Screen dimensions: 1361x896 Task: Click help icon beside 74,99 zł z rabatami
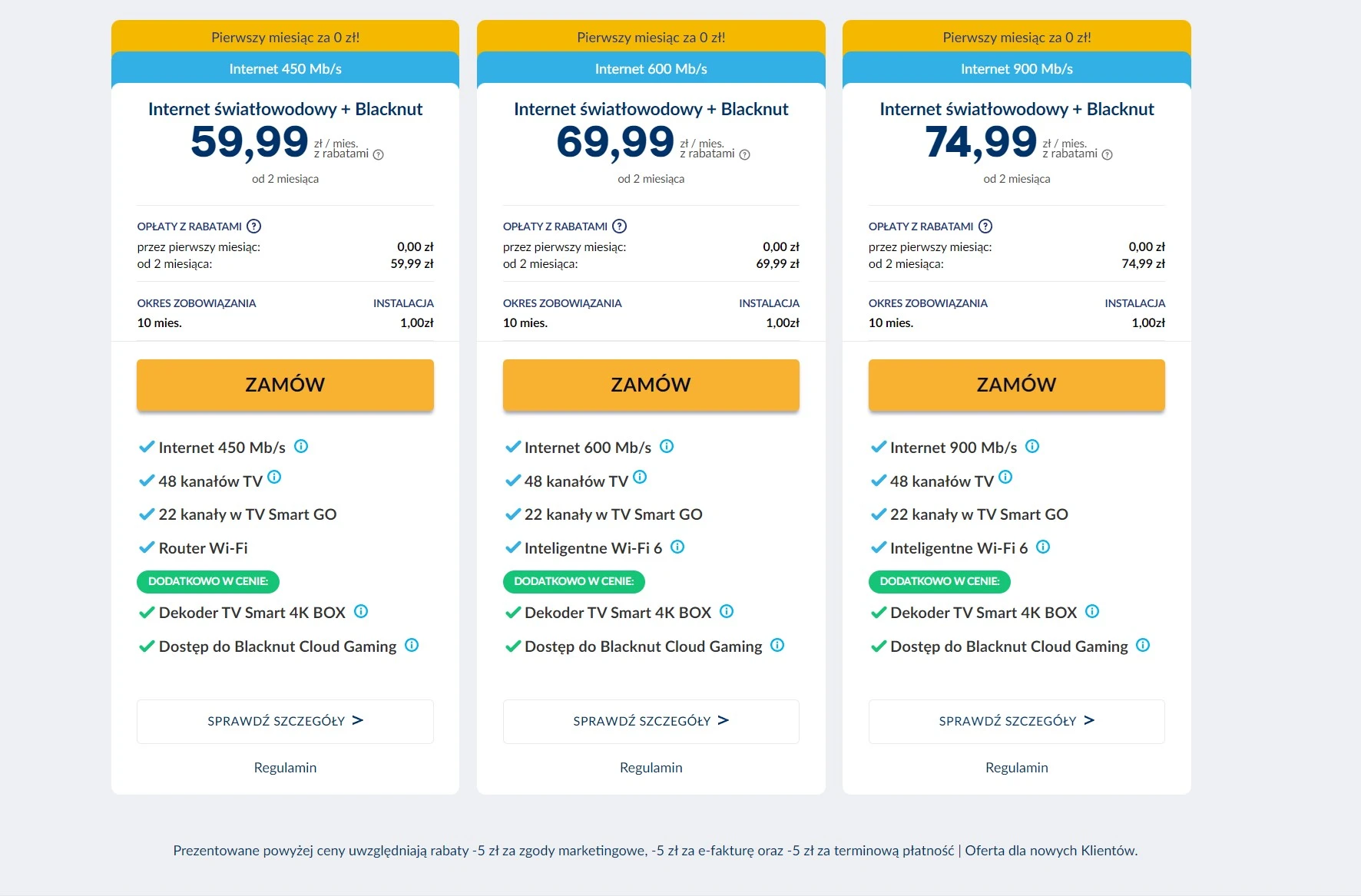pyautogui.click(x=1107, y=154)
